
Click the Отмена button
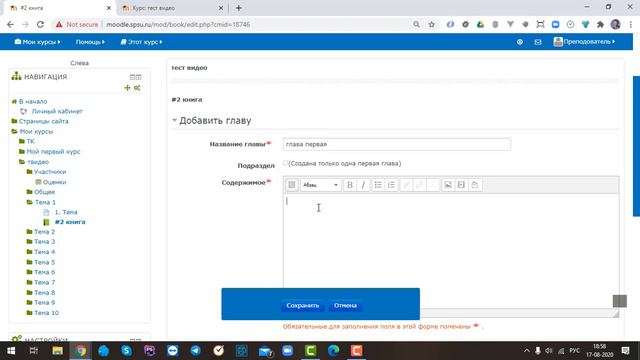(345, 305)
